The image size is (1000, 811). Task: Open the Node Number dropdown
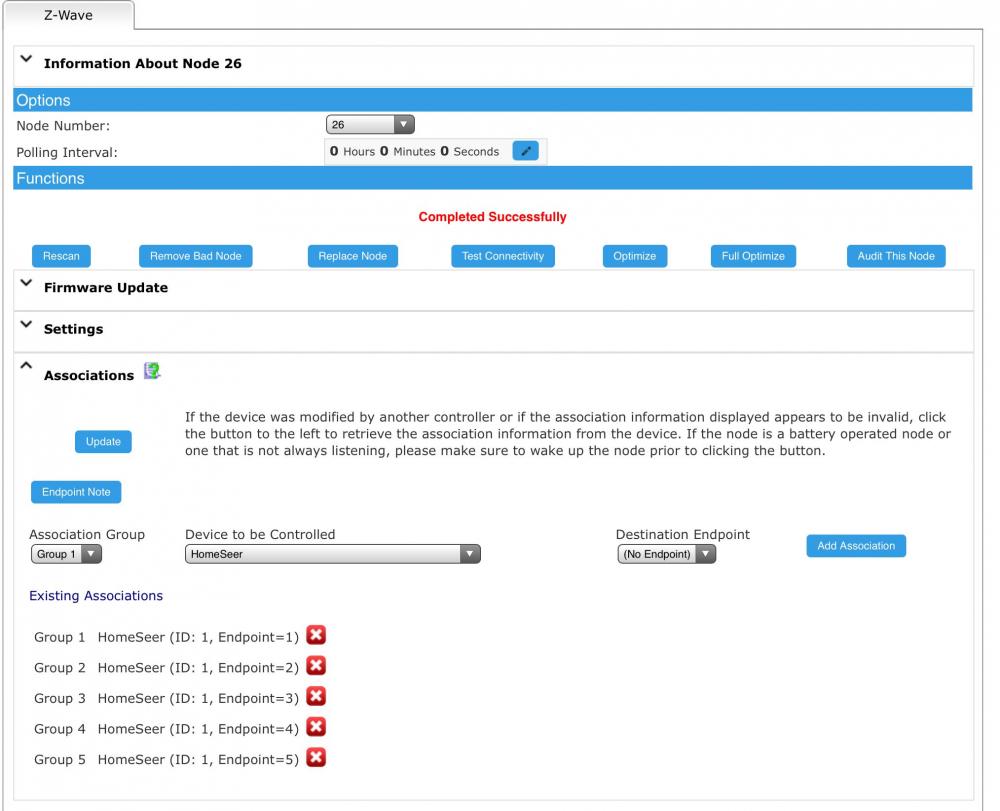(370, 125)
